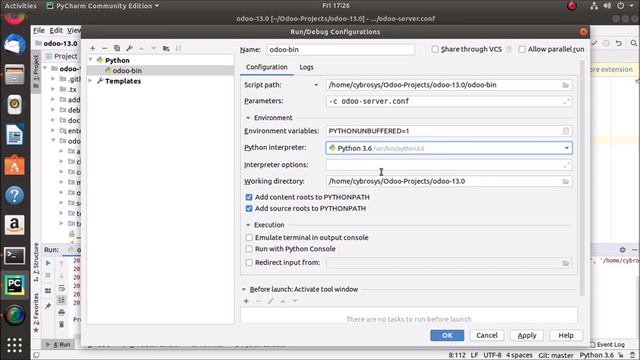Viewport: 640px width, 360px height.
Task: Open Script path type dropdown arrow
Action: (x=316, y=85)
